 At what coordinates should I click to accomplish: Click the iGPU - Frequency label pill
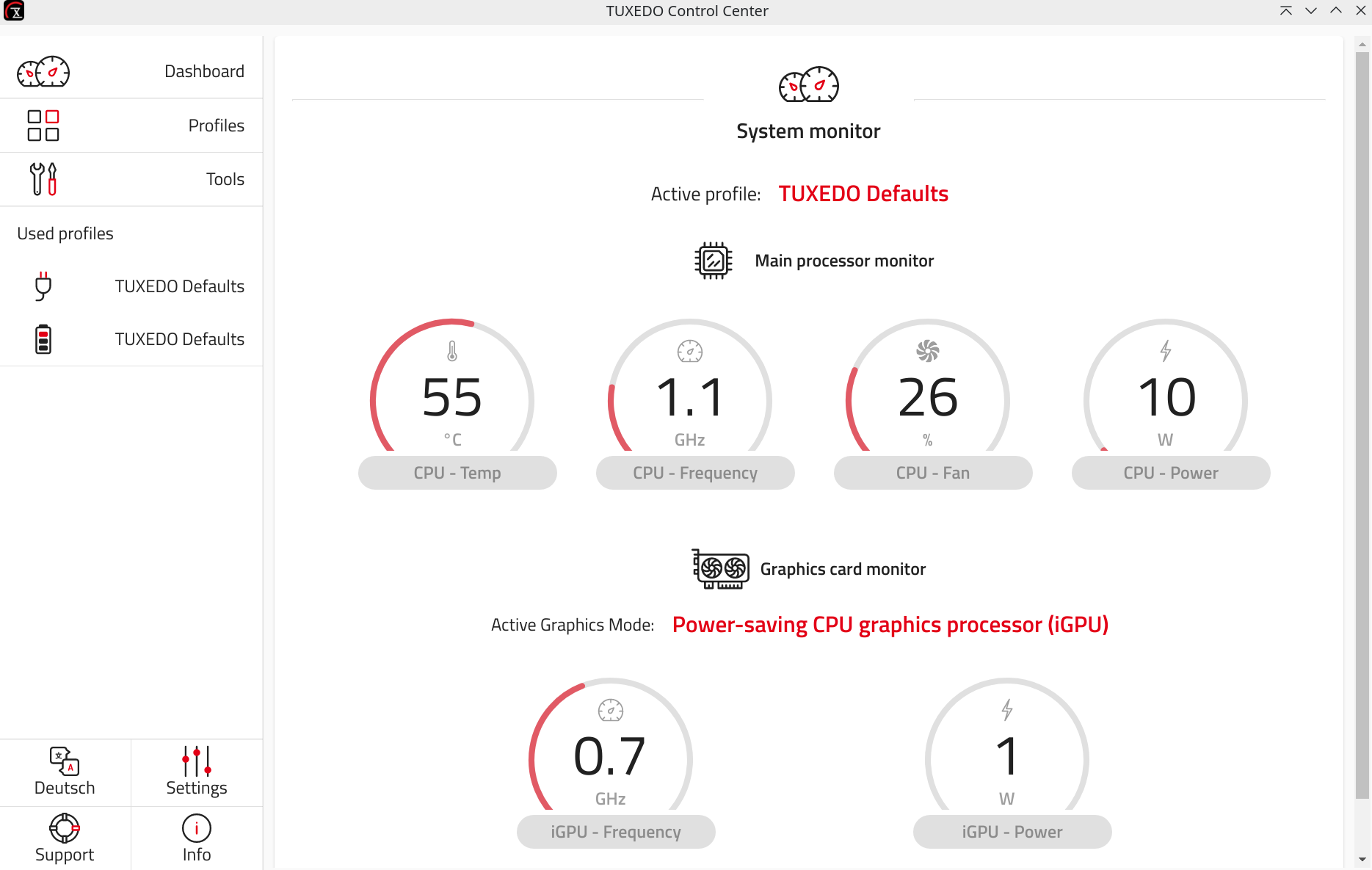pyautogui.click(x=616, y=832)
